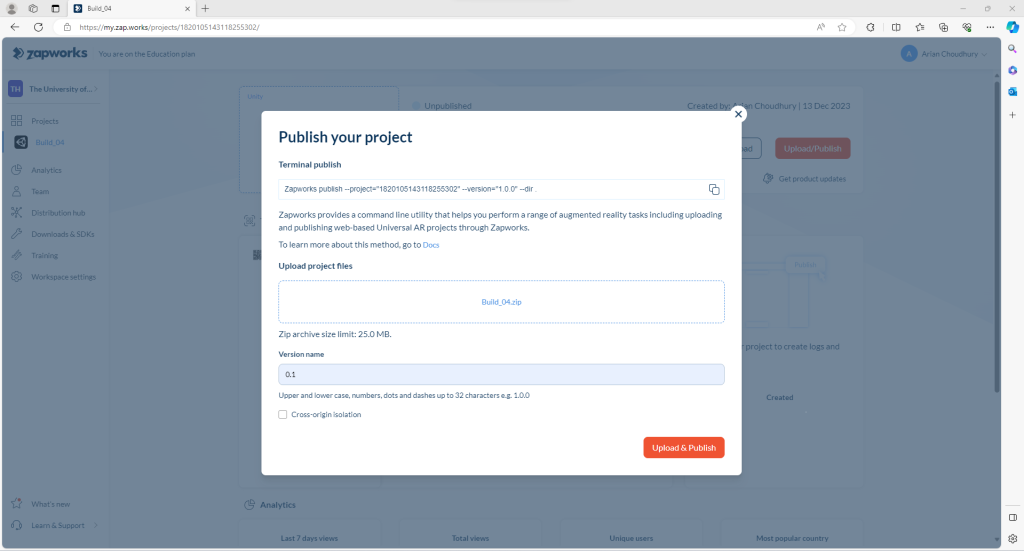Copy the terminal publish command
Viewport: 1024px width, 551px height.
714,189
